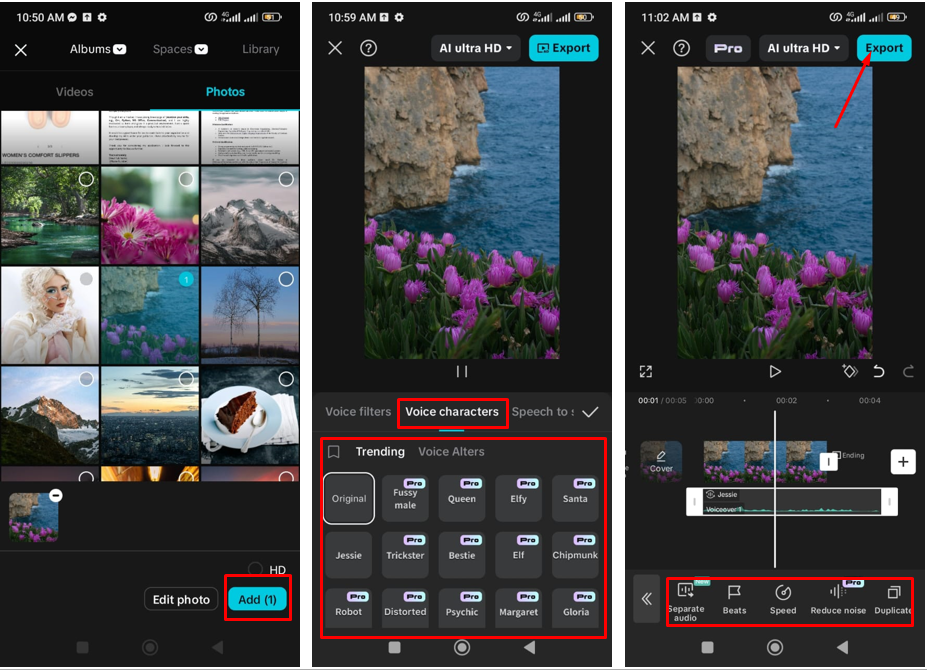Screen dimensions: 927x670
Task: Select the city sunset photo circle
Action: [186, 378]
